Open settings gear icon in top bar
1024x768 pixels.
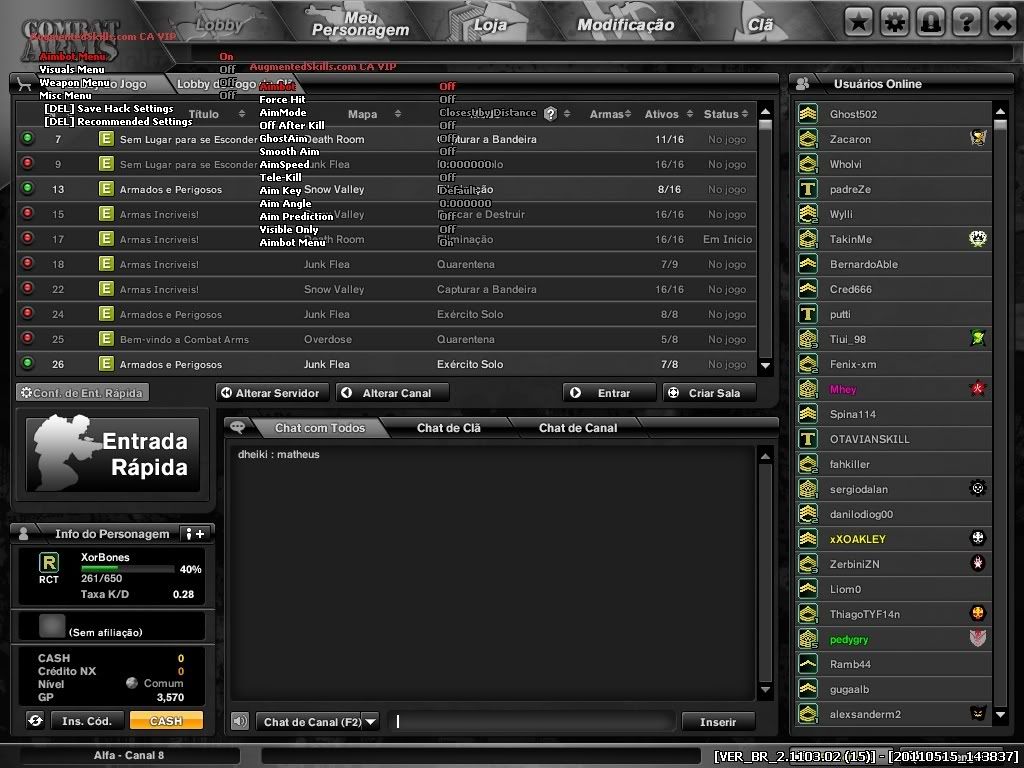coord(895,23)
